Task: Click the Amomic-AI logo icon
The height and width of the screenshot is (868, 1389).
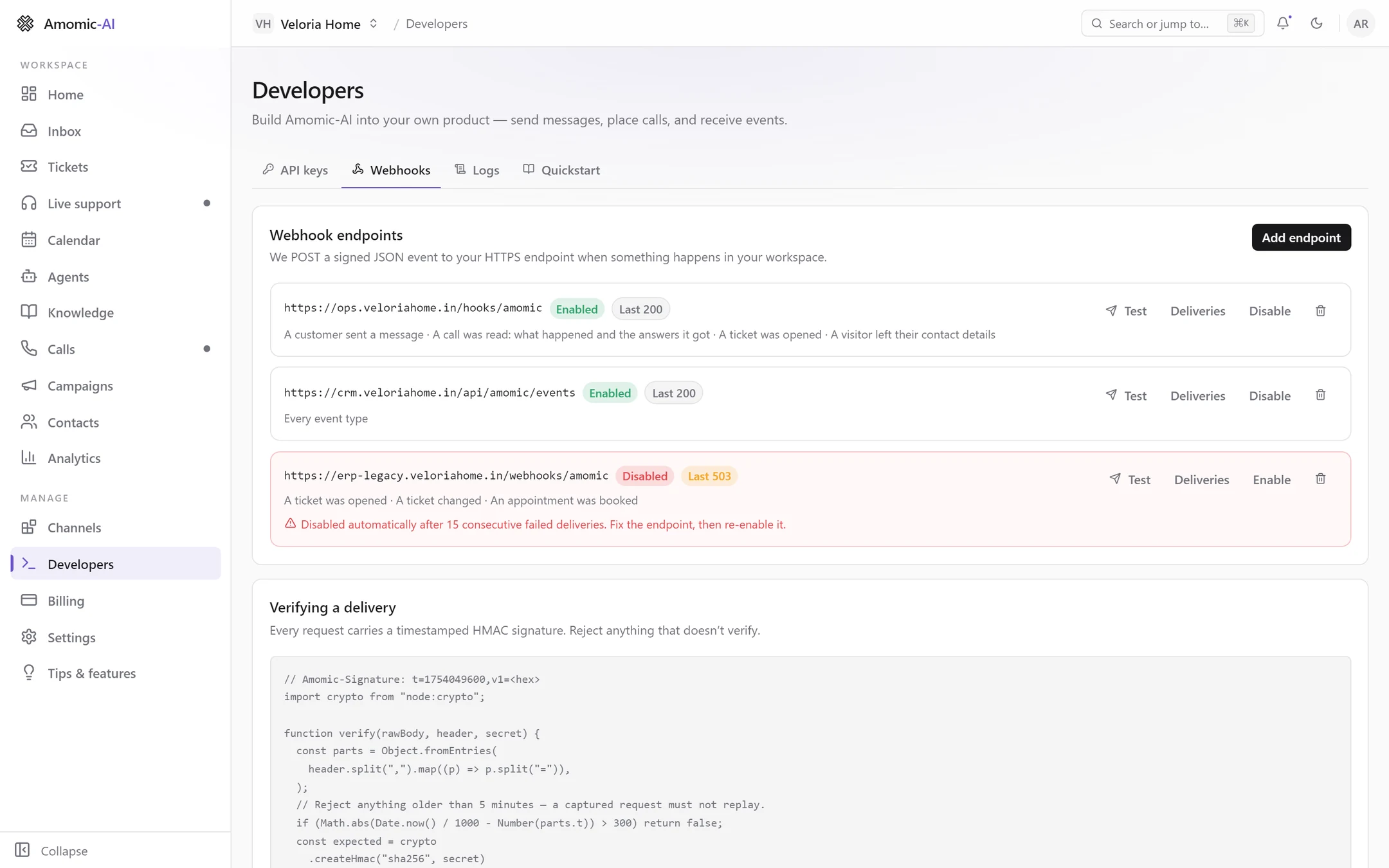Action: click(x=25, y=23)
